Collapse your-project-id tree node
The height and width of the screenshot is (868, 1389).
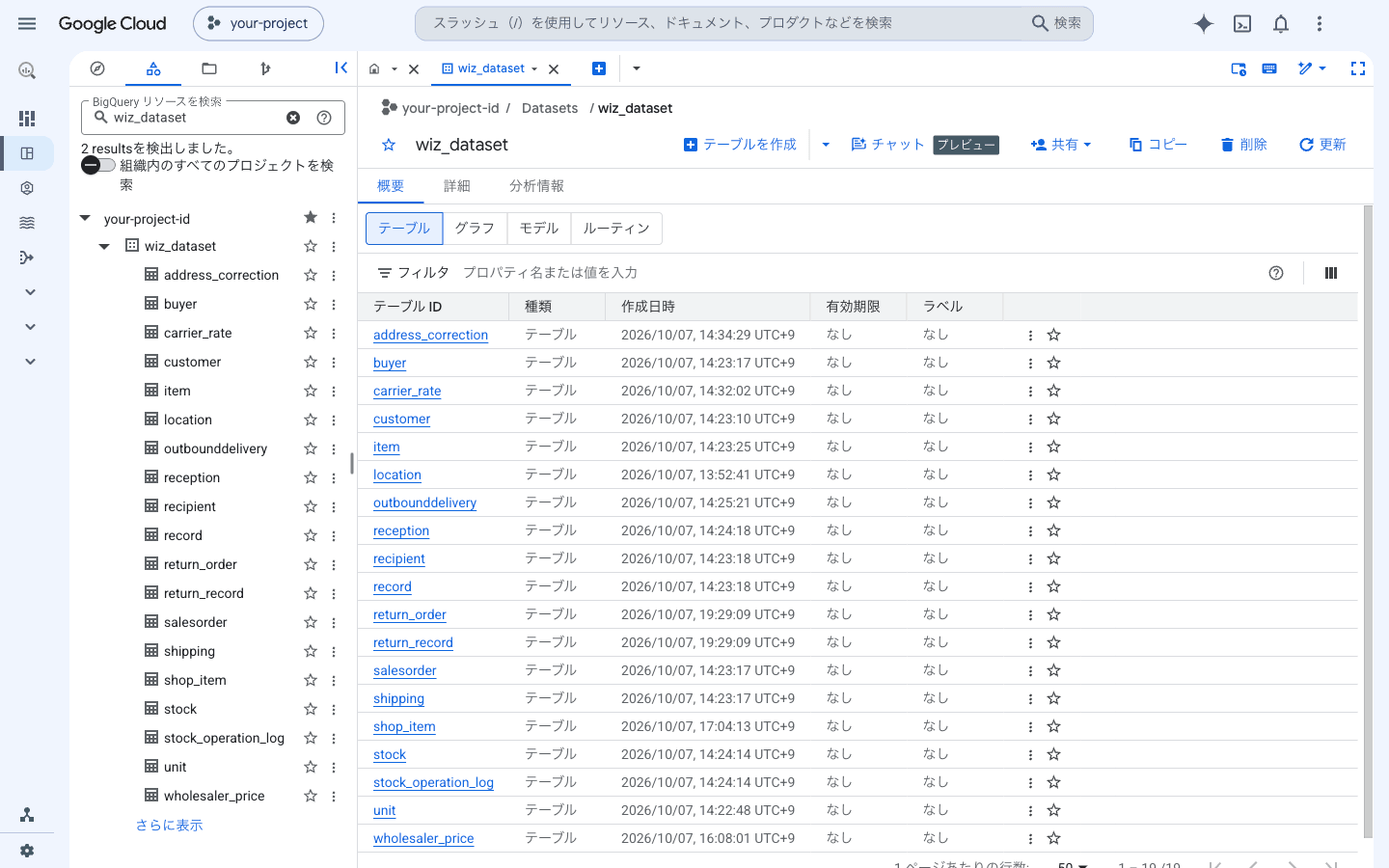click(85, 219)
